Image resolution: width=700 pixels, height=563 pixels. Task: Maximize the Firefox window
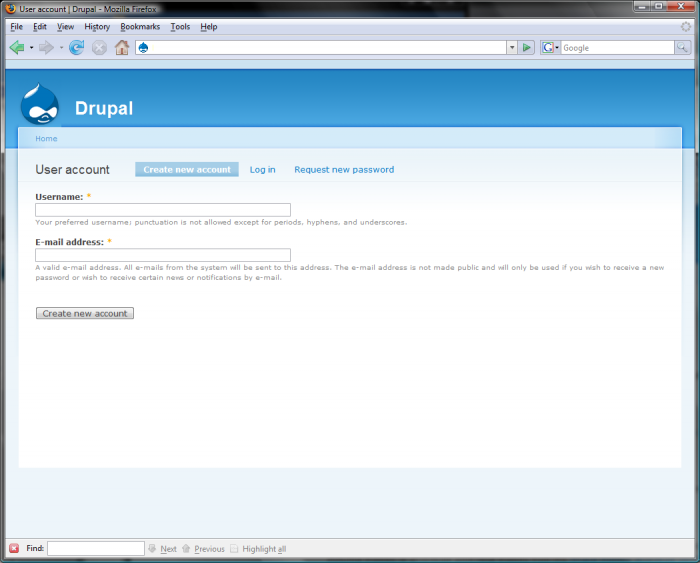click(x=658, y=6)
